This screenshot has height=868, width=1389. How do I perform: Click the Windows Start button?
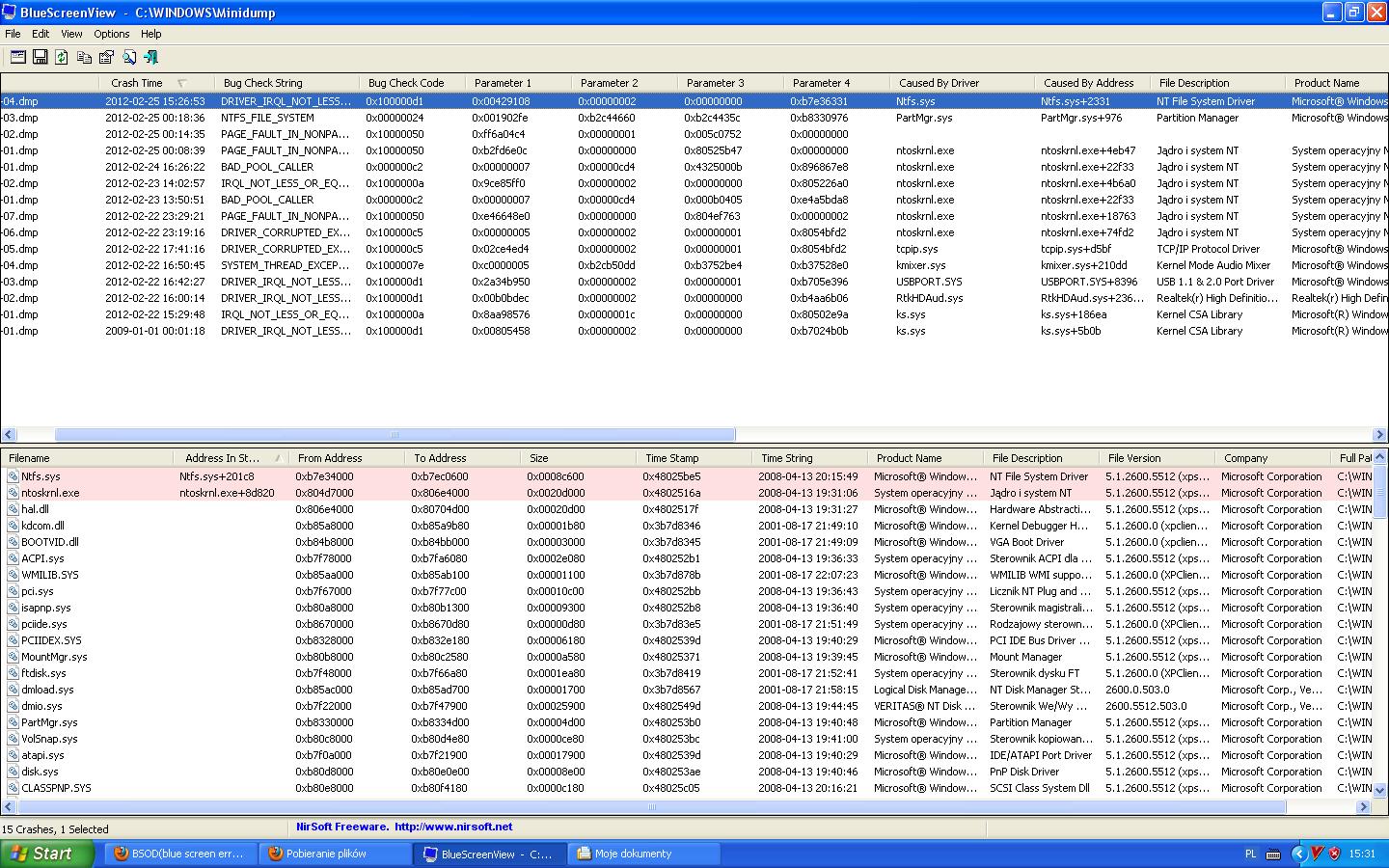tap(47, 854)
